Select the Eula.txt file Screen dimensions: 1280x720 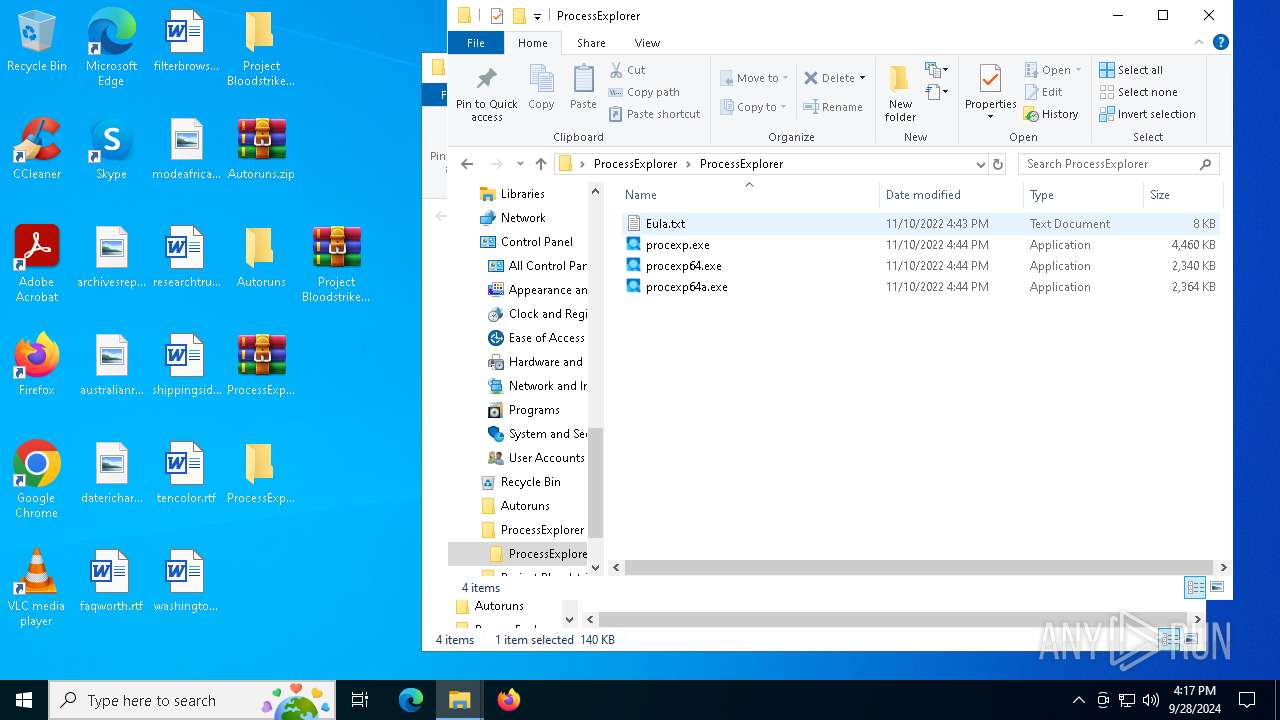(x=665, y=224)
